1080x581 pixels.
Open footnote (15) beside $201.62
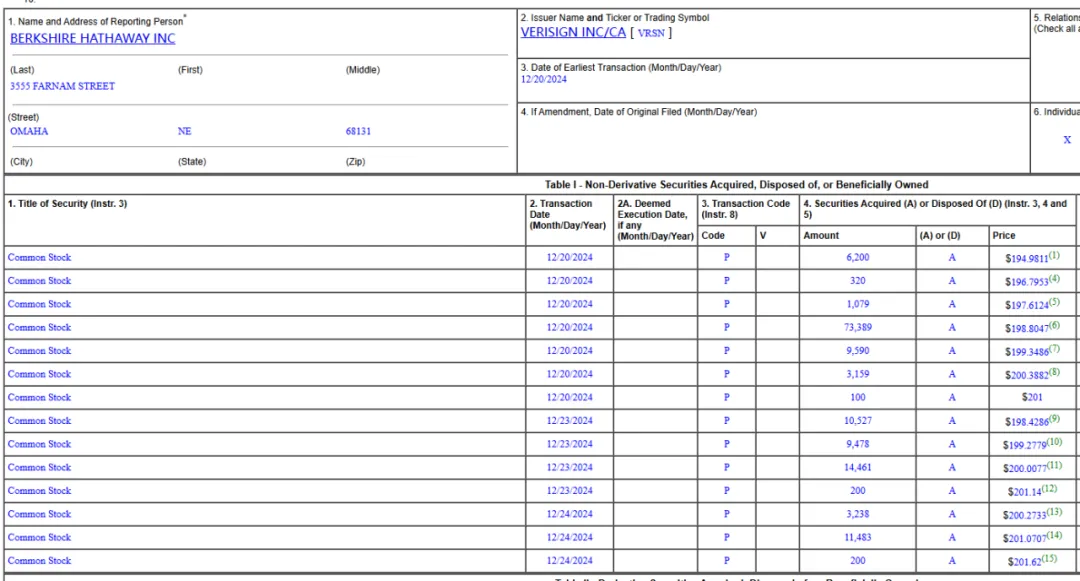[x=1049, y=559]
